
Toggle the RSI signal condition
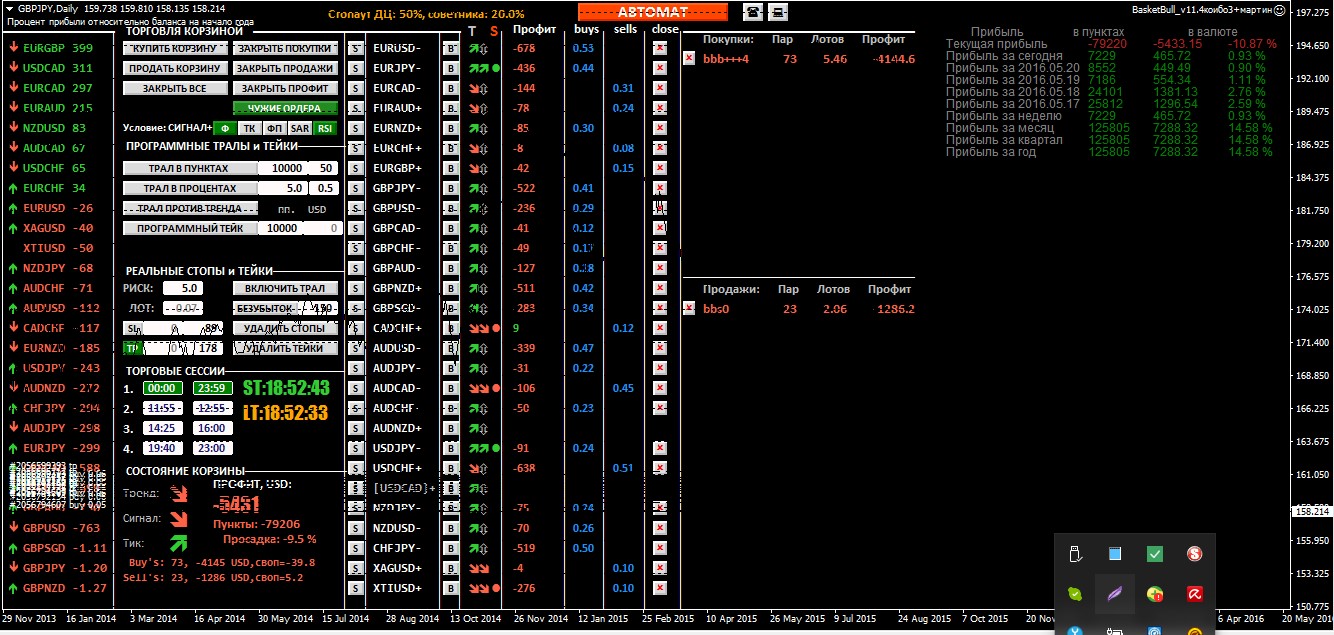coord(325,128)
